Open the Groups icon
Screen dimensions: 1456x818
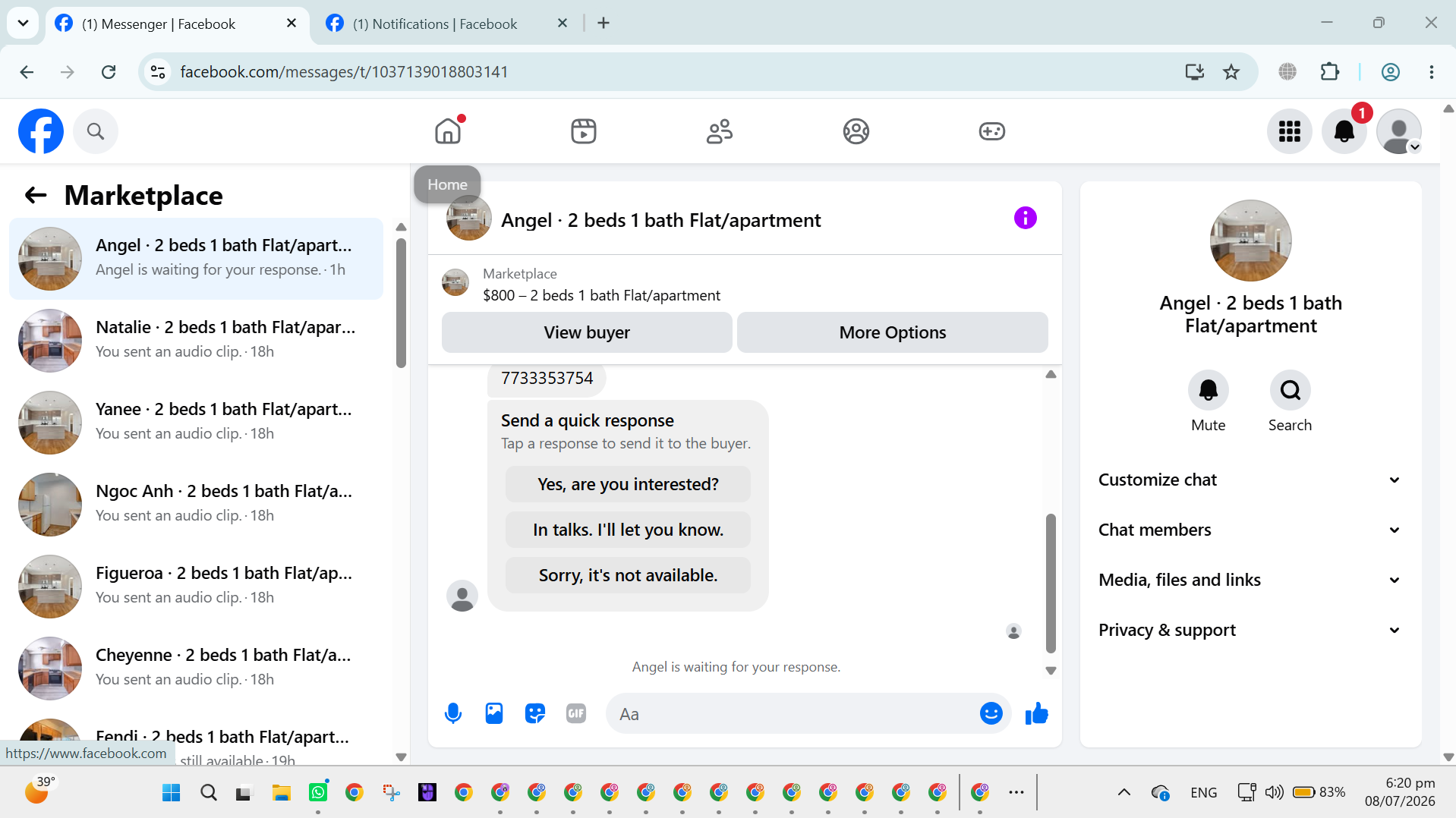[856, 131]
